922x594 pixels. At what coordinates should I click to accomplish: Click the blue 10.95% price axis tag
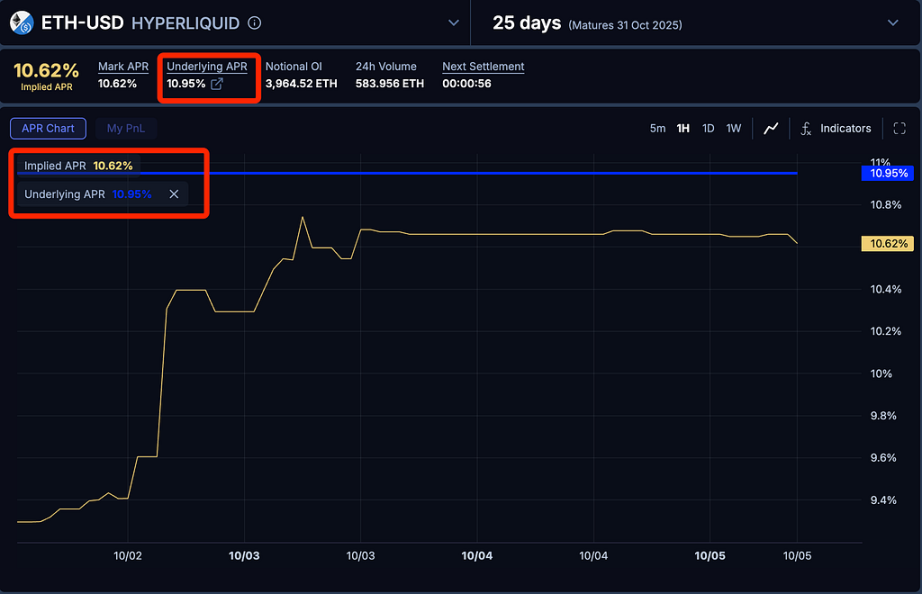pyautogui.click(x=888, y=173)
